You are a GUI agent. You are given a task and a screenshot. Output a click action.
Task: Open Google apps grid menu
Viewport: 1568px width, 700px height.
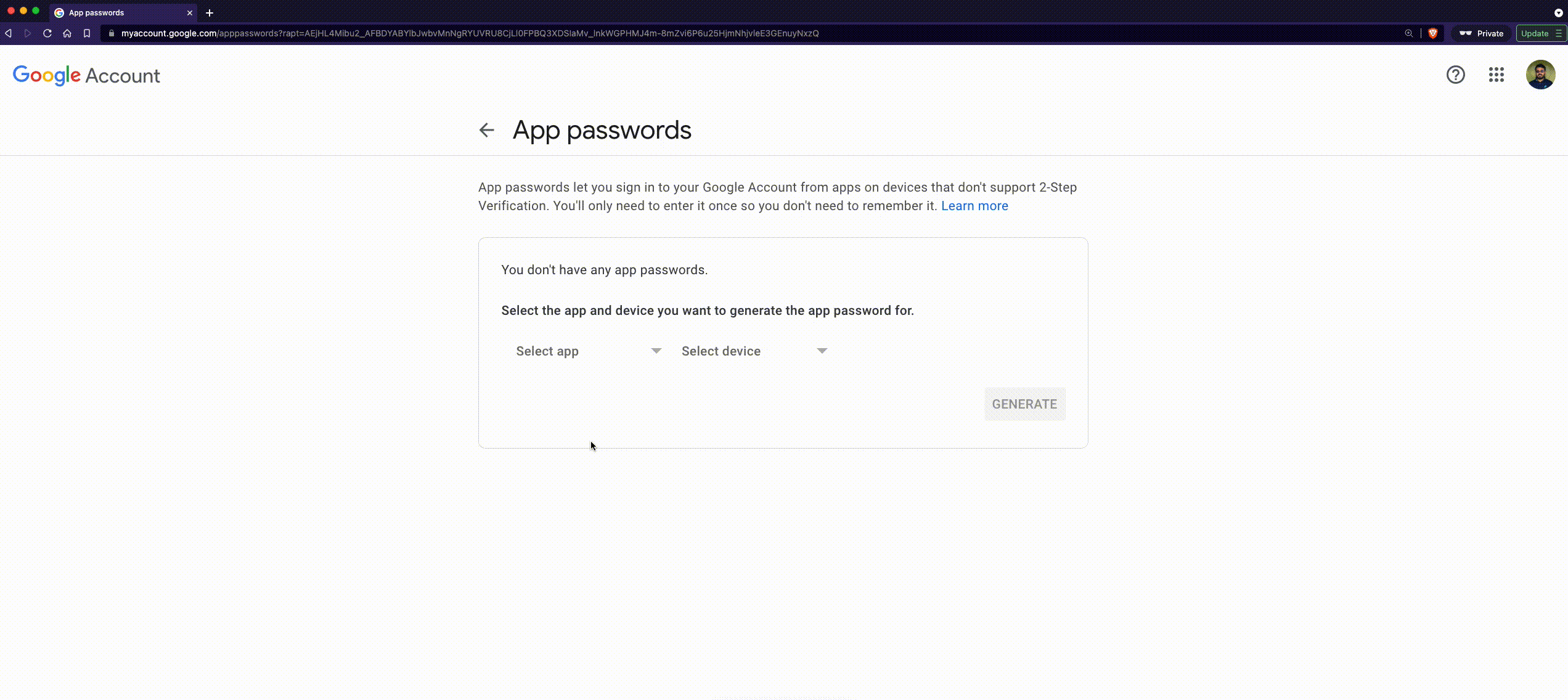(x=1497, y=75)
